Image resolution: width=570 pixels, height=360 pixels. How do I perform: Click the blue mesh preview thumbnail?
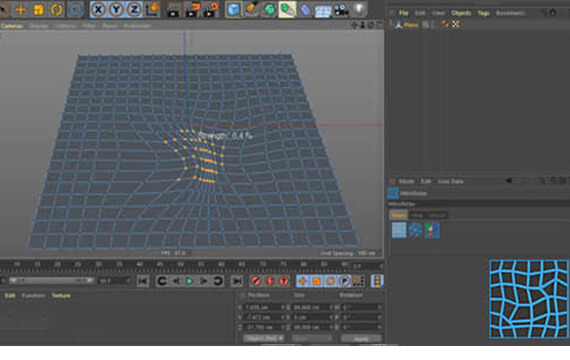coord(529,299)
